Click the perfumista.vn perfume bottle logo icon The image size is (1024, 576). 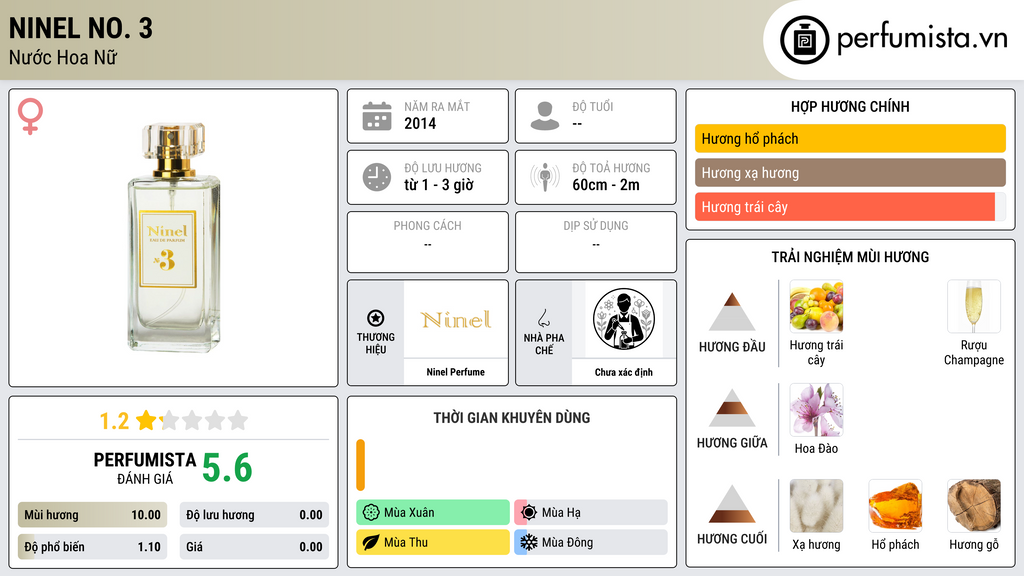pyautogui.click(x=804, y=40)
